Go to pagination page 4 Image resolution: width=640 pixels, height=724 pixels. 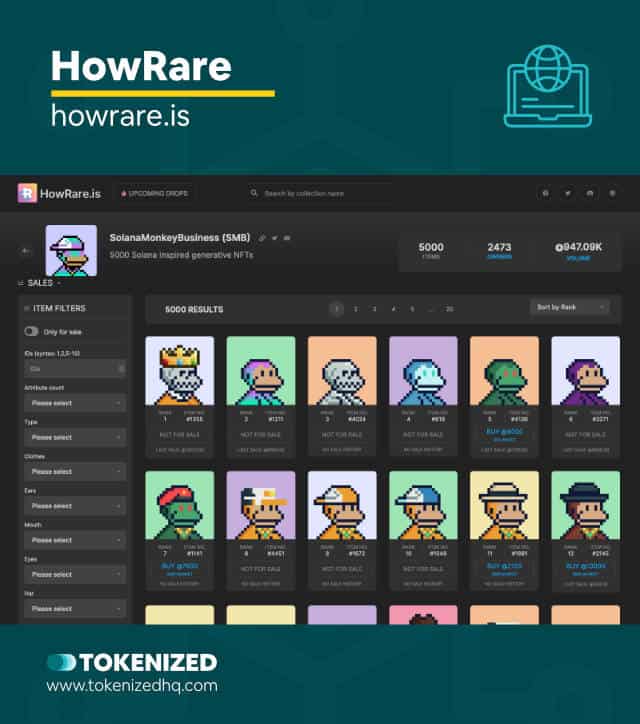point(393,309)
